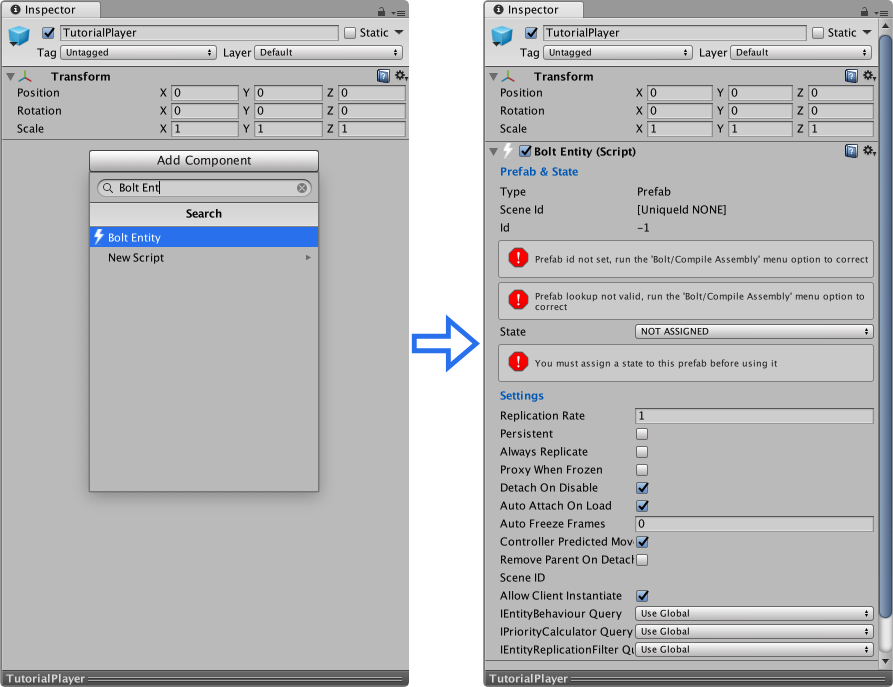
Task: Select the Inspector tab in right panel
Action: (534, 10)
